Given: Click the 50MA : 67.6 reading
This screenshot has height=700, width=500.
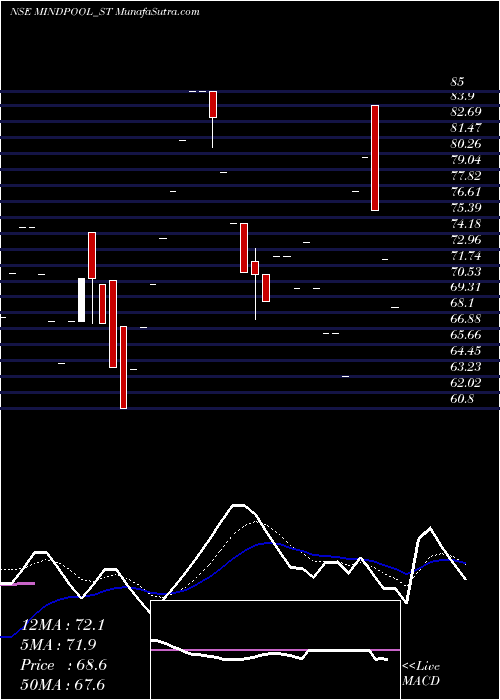Looking at the screenshot, I should coord(62,685).
